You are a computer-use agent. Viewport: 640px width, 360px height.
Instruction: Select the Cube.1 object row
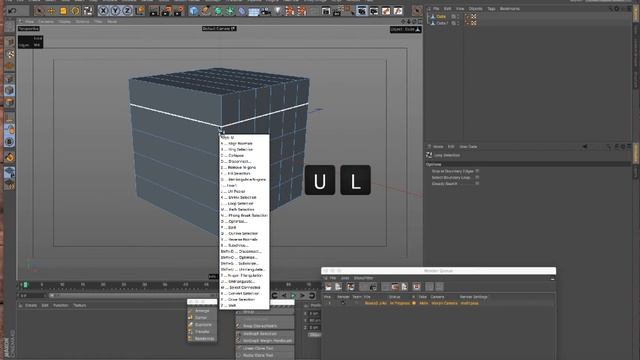point(443,23)
